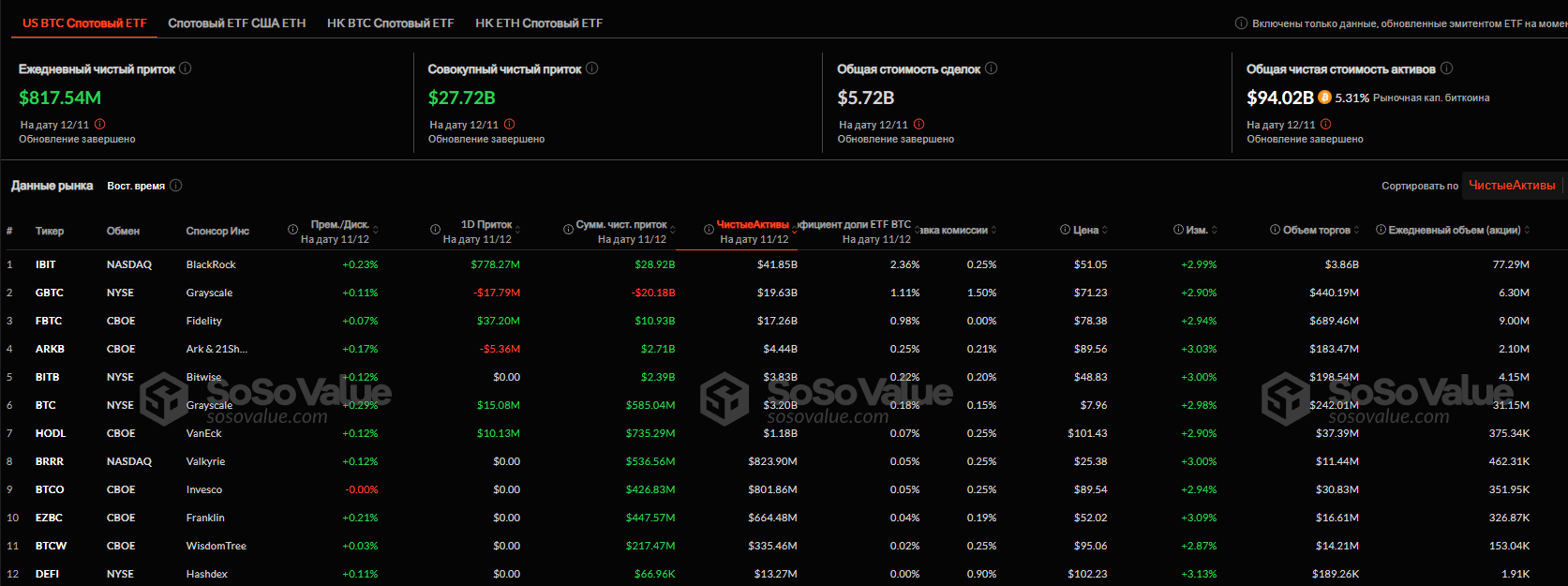This screenshot has height=586, width=1568.
Task: Click info icon of Цена column
Action: [x=1066, y=230]
